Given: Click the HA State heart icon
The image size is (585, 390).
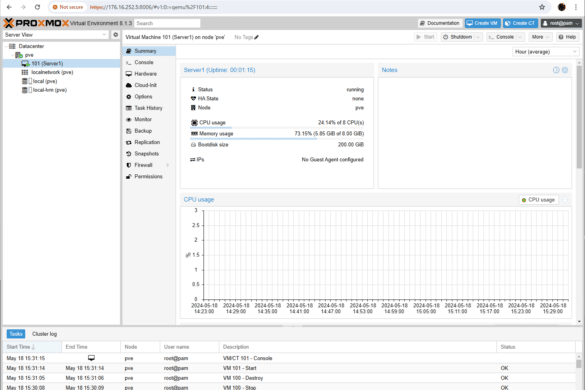Looking at the screenshot, I should (x=193, y=99).
